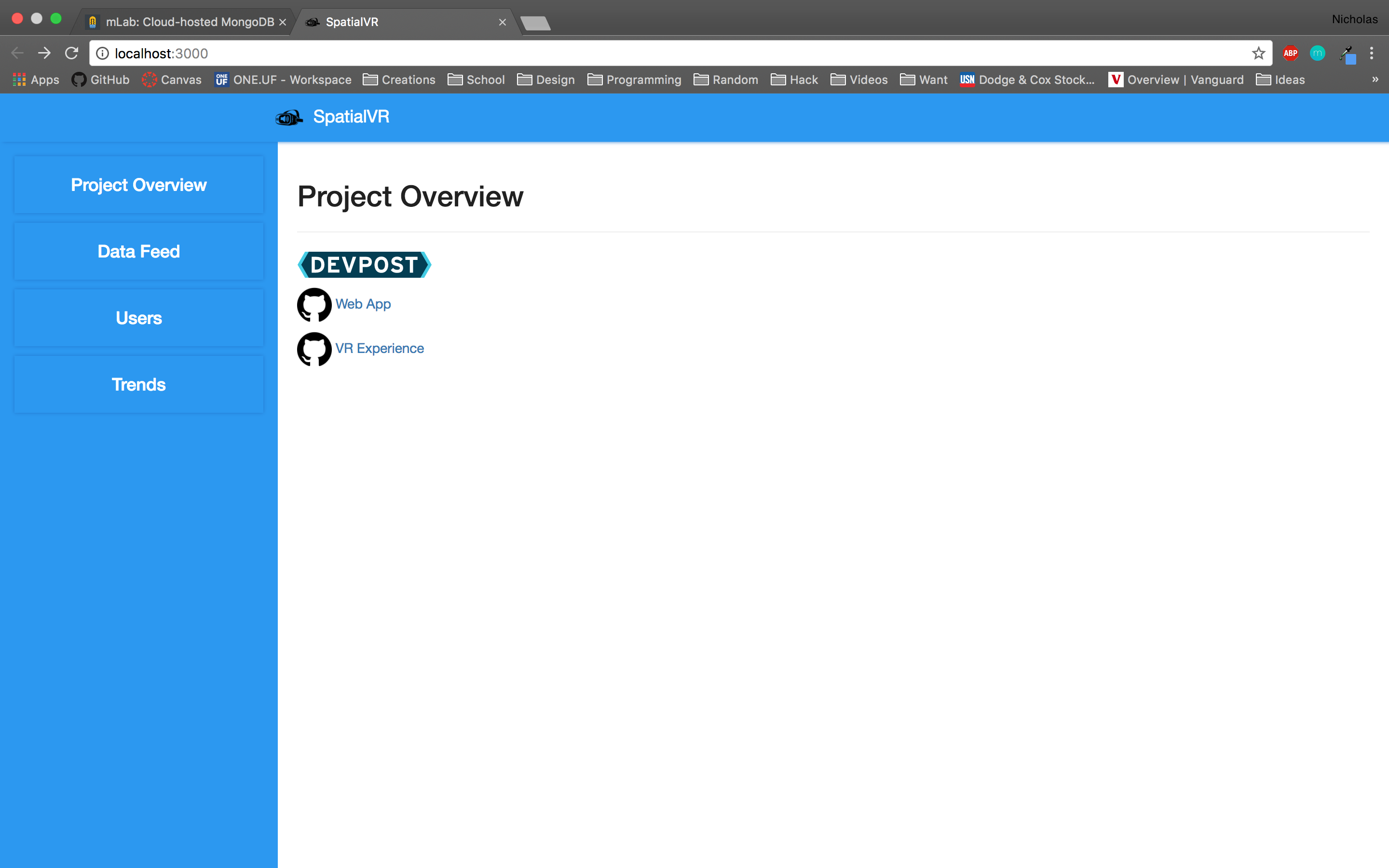1389x868 pixels.
Task: Open Chrome three-dot menu
Action: 1371,54
